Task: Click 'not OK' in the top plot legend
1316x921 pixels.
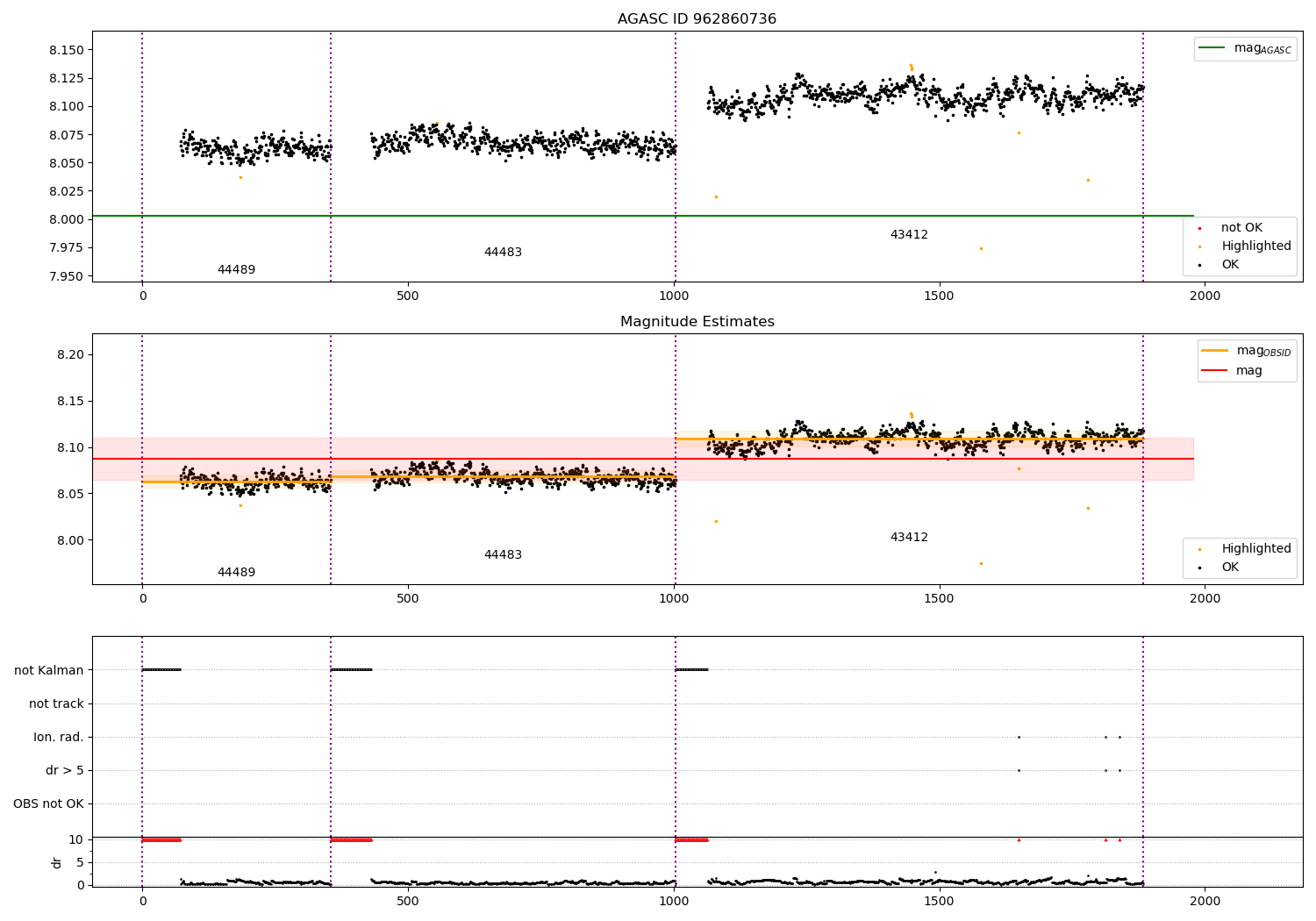Action: click(x=1241, y=227)
